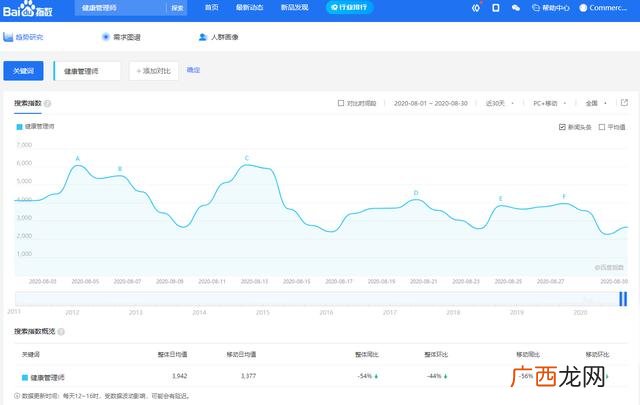Screen dimensions: 640x405
Task: Click news marker C on the trend line
Action: click(x=247, y=158)
